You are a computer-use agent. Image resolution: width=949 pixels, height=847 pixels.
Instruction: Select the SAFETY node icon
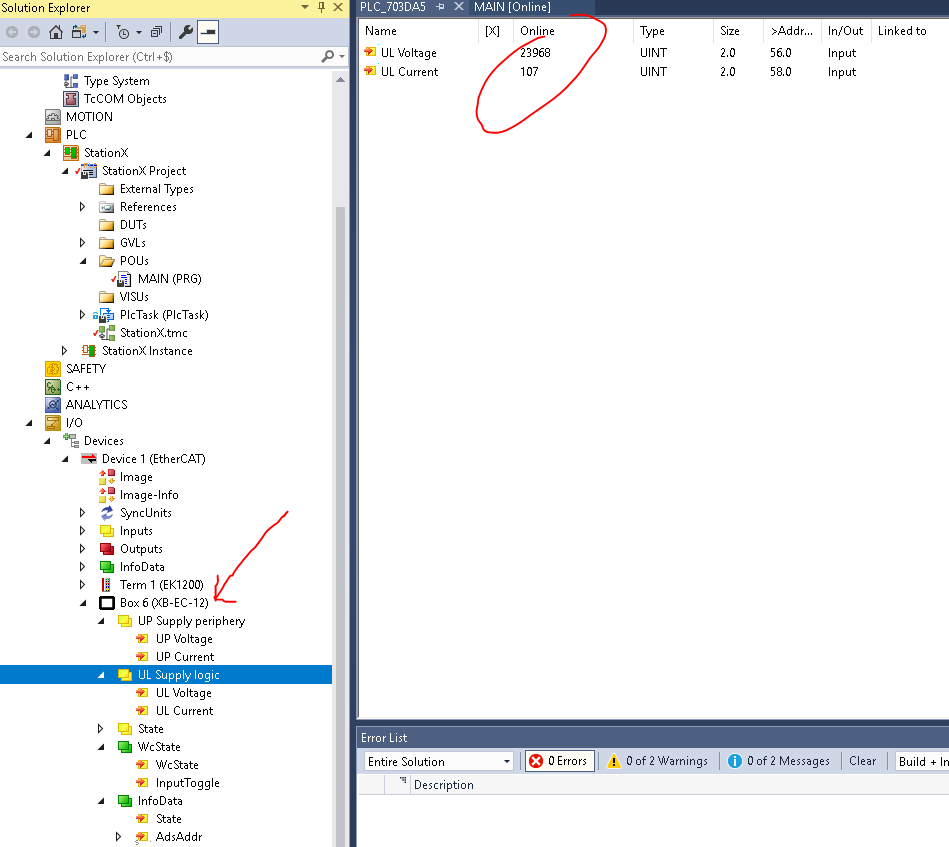click(53, 369)
